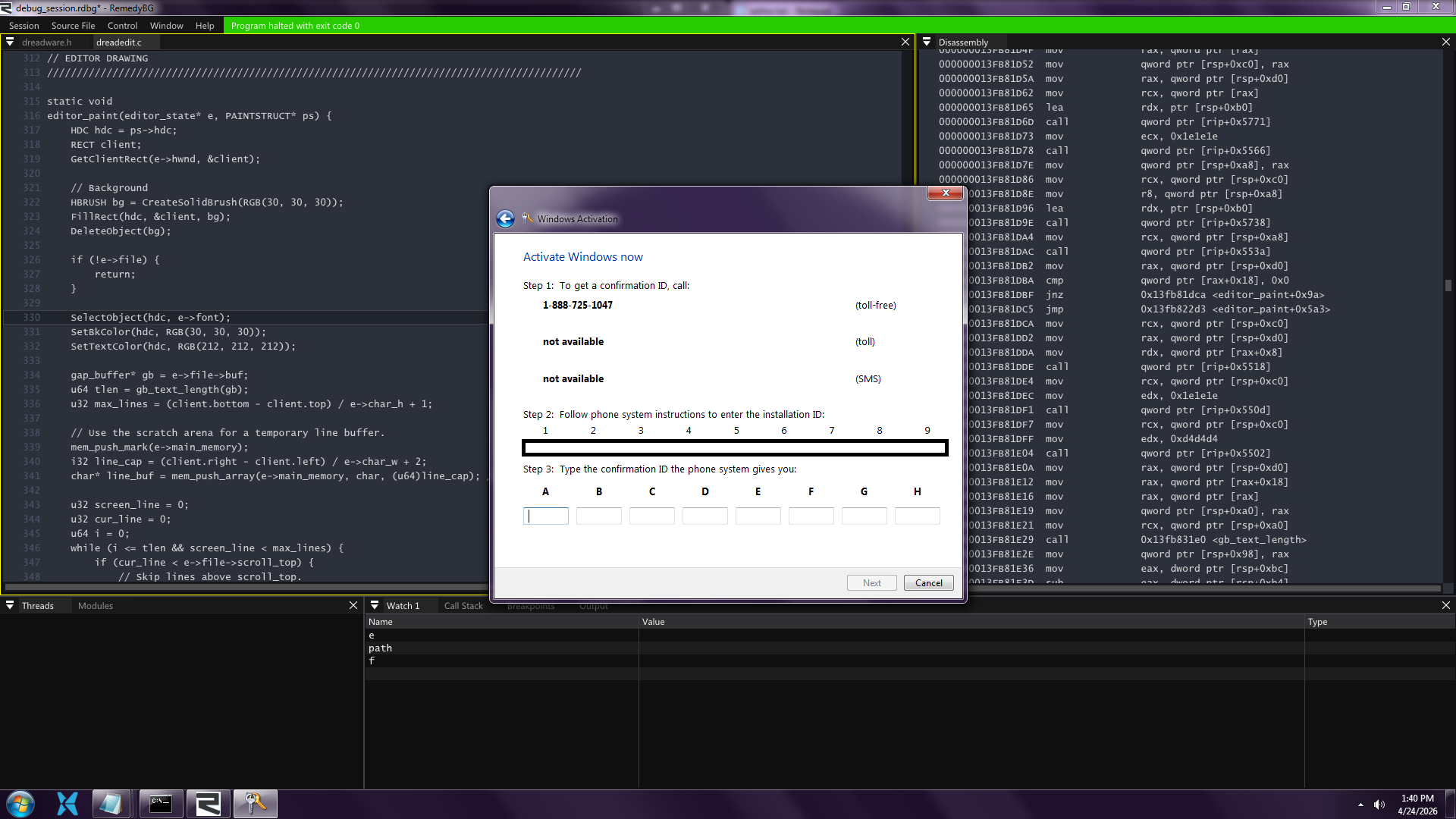The image size is (1456, 819).
Task: Open Notepad from the taskbar
Action: coord(111,804)
